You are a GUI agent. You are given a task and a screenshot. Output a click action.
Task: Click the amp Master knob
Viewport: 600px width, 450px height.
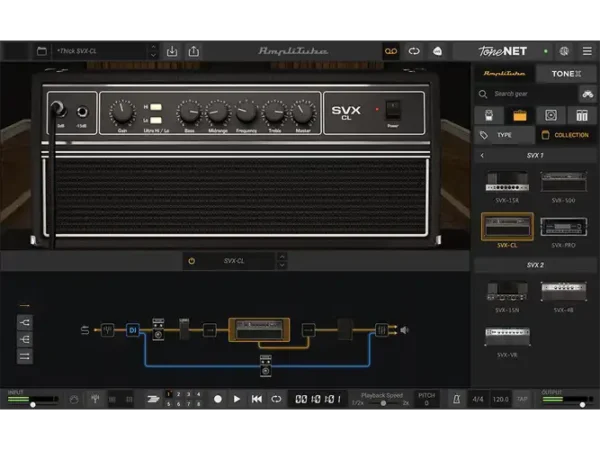click(x=303, y=112)
